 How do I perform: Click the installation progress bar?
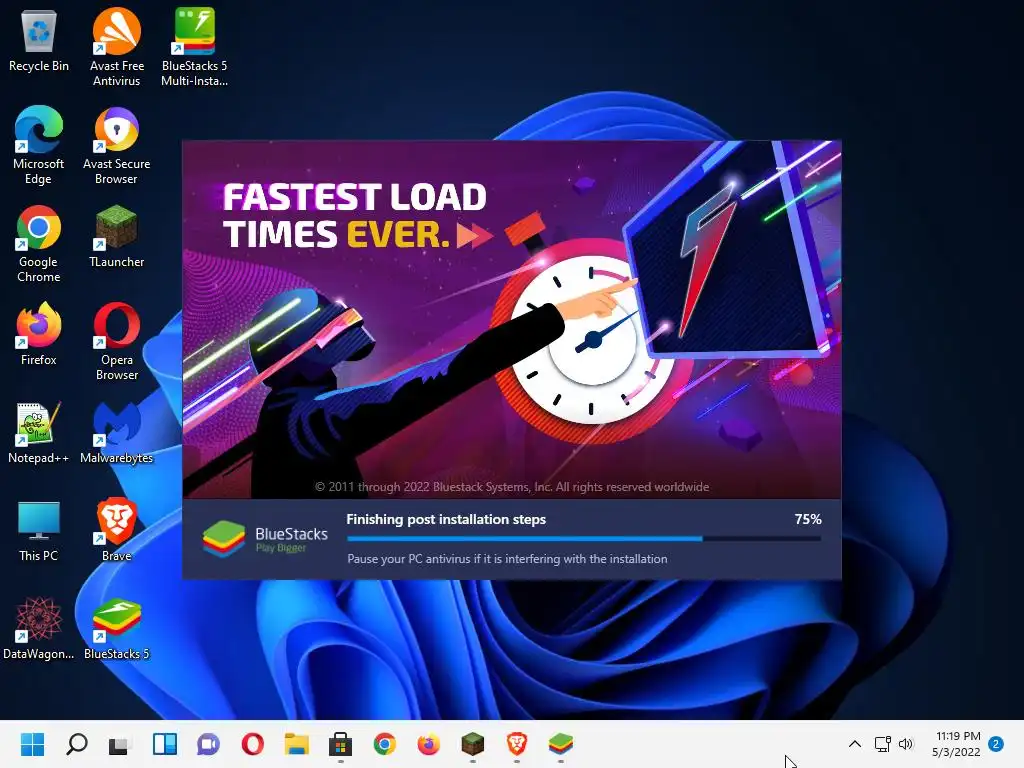[584, 539]
